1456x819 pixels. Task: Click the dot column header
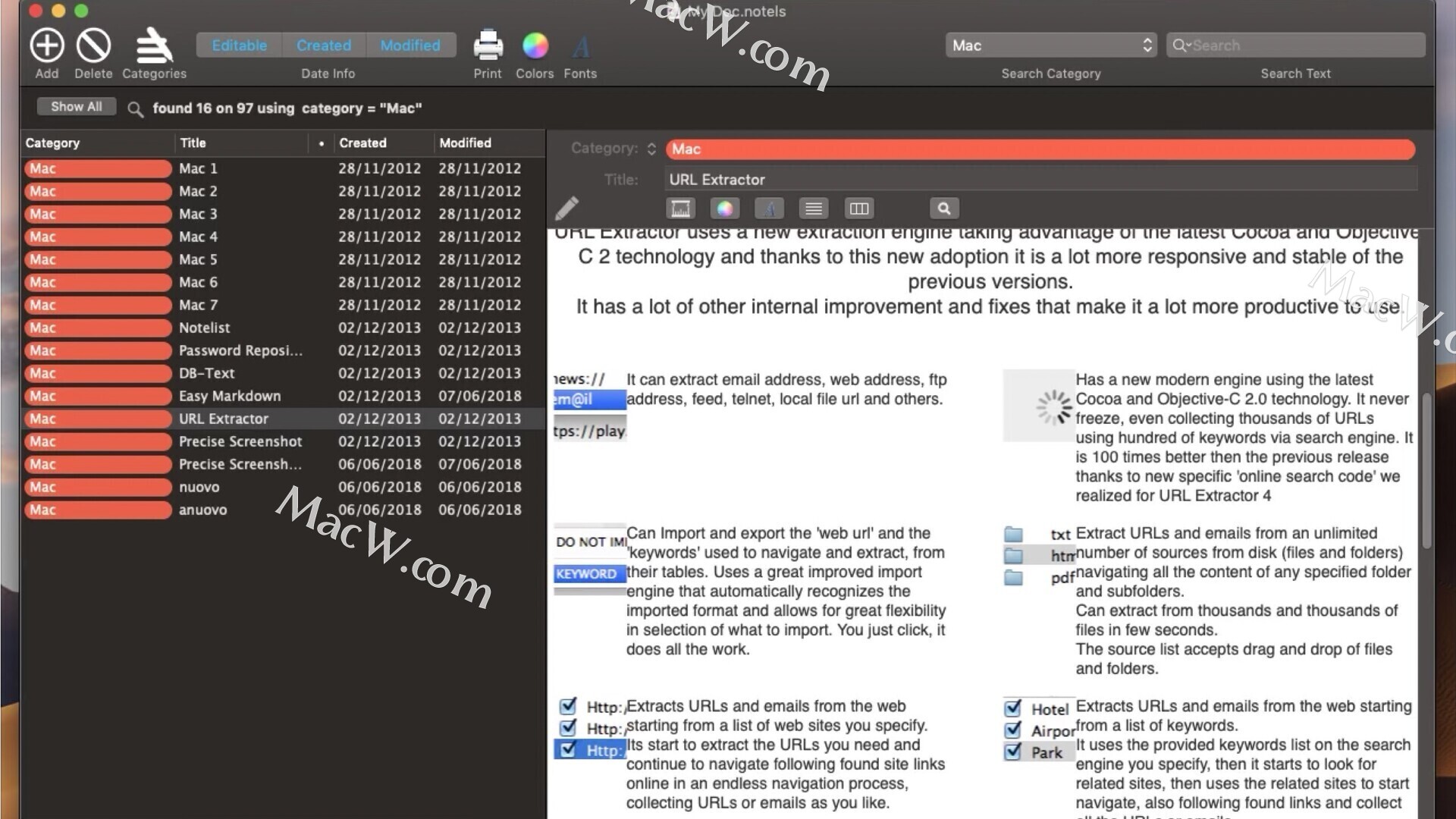tap(322, 143)
